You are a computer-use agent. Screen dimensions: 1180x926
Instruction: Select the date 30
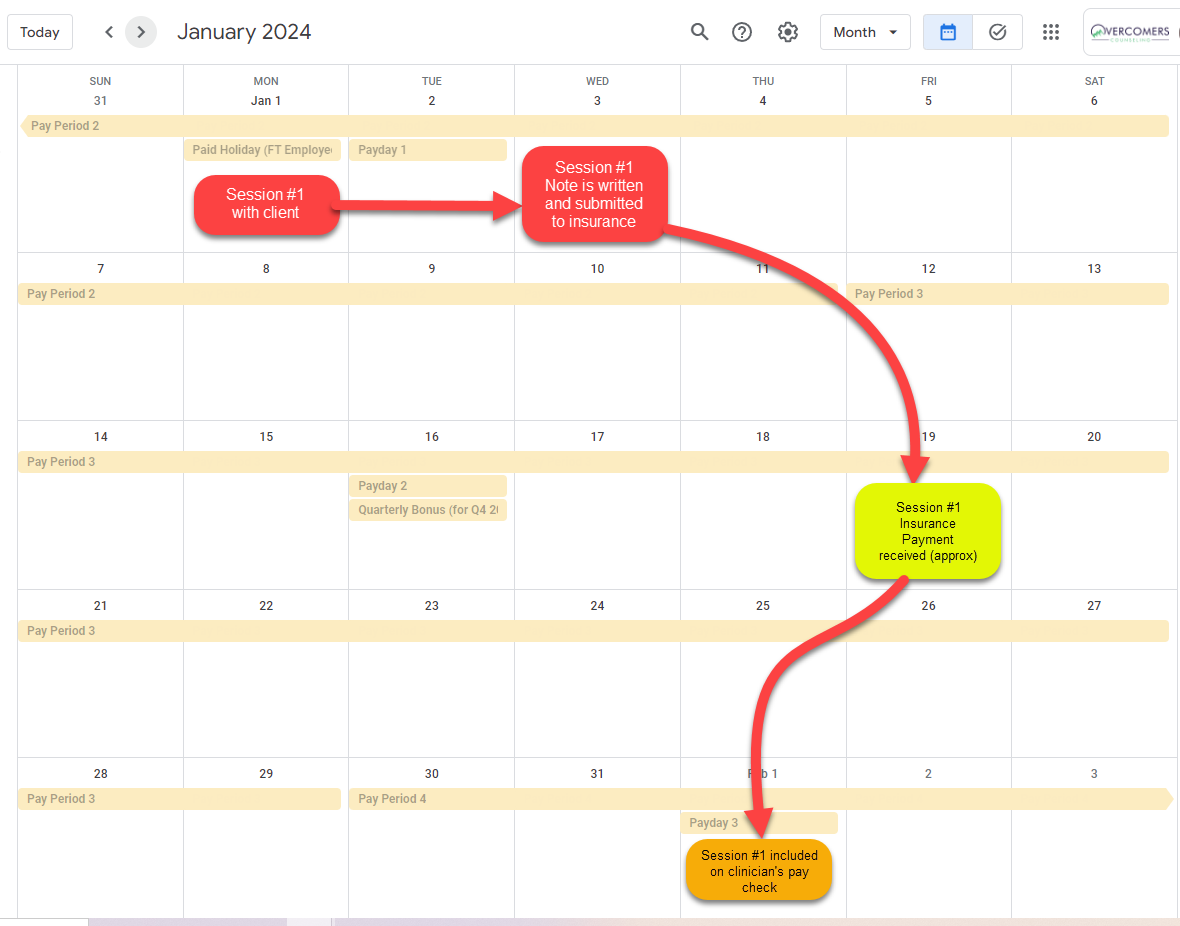(x=432, y=774)
